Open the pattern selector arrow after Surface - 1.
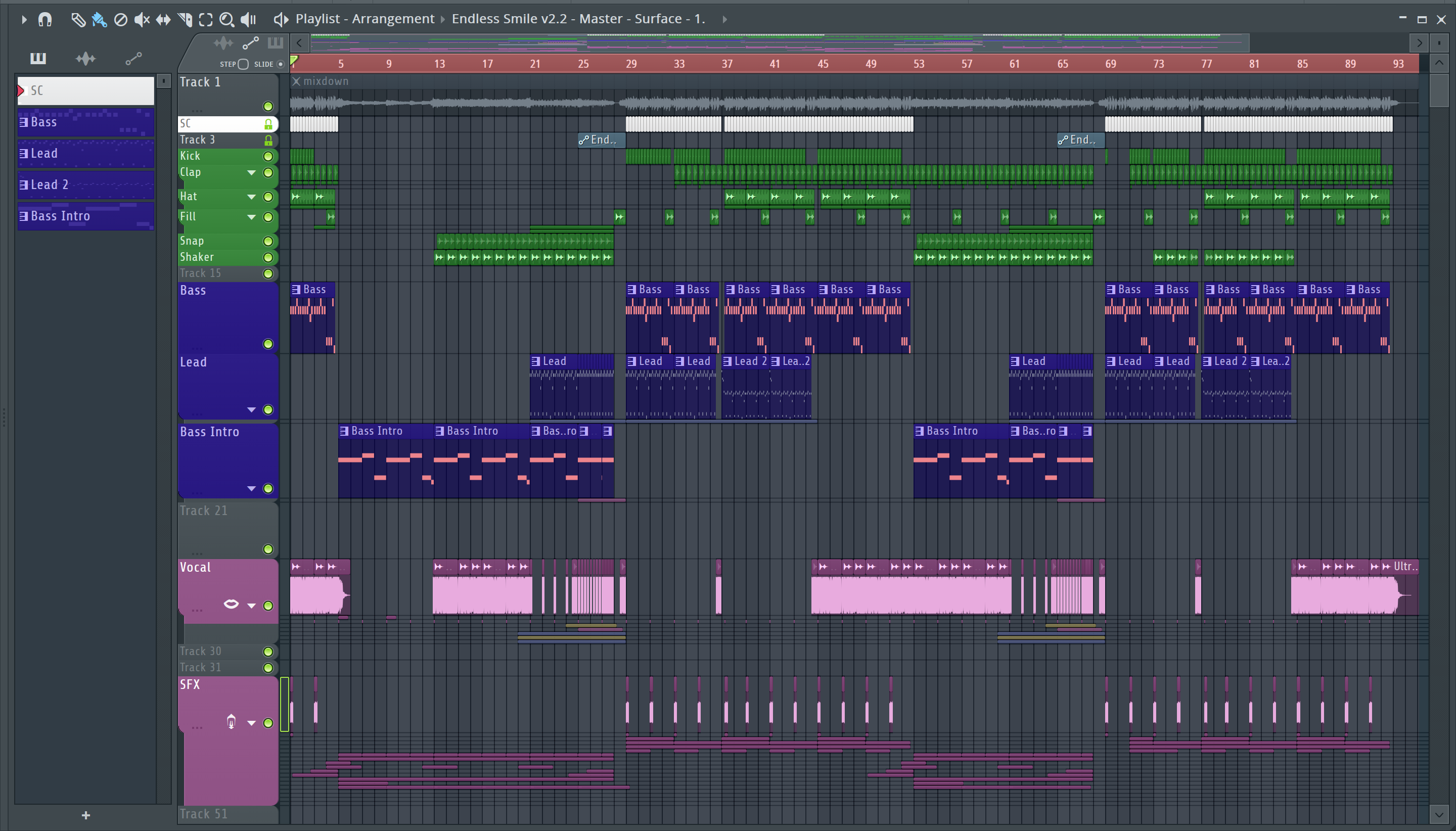Image resolution: width=1456 pixels, height=831 pixels. pos(724,19)
